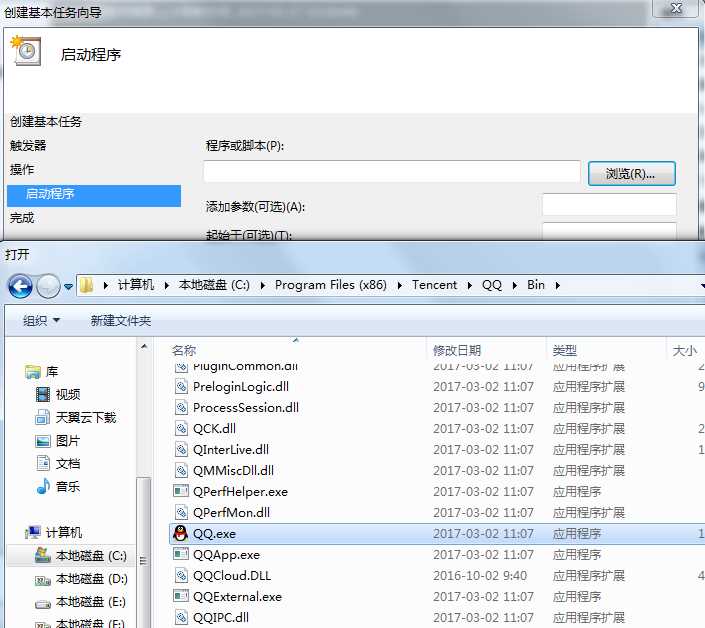Expand the arrow after Tencent in breadcrumb

pos(469,285)
